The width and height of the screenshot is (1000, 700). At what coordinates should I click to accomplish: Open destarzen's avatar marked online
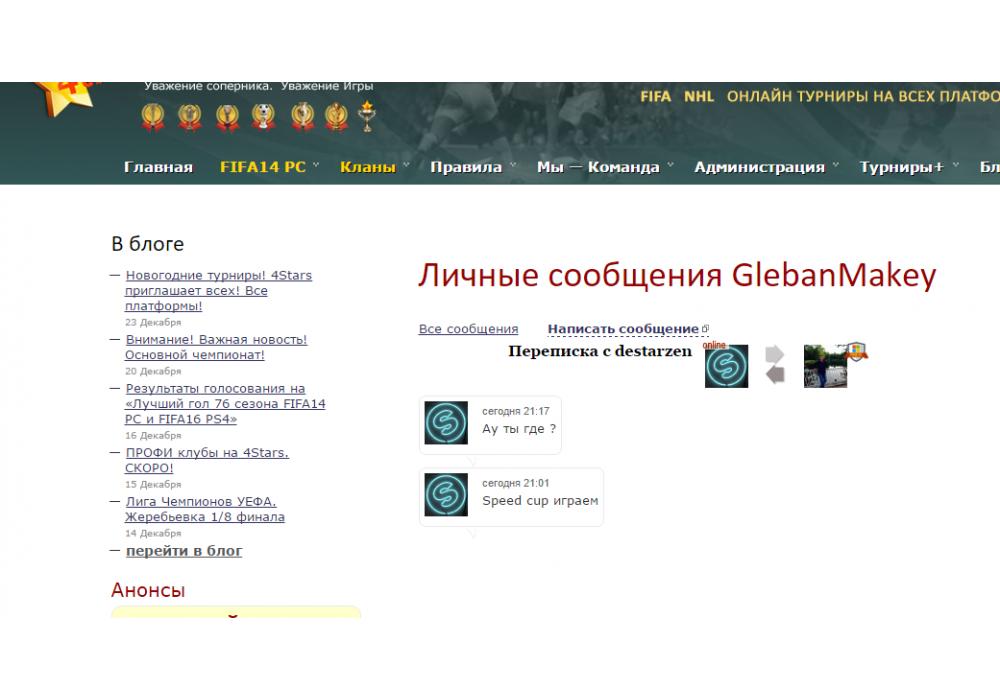726,366
